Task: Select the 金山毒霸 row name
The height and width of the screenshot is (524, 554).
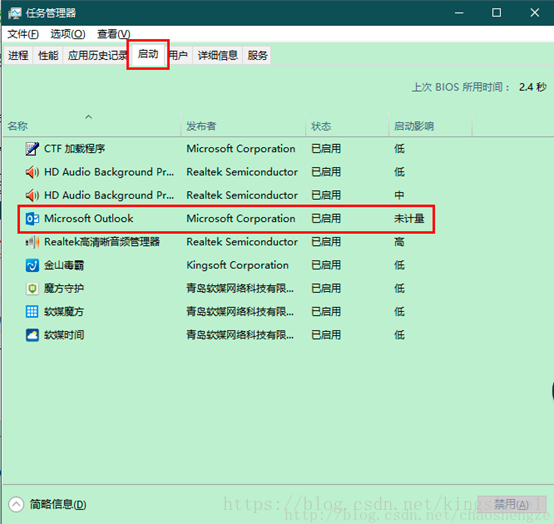Action: pyautogui.click(x=64, y=265)
